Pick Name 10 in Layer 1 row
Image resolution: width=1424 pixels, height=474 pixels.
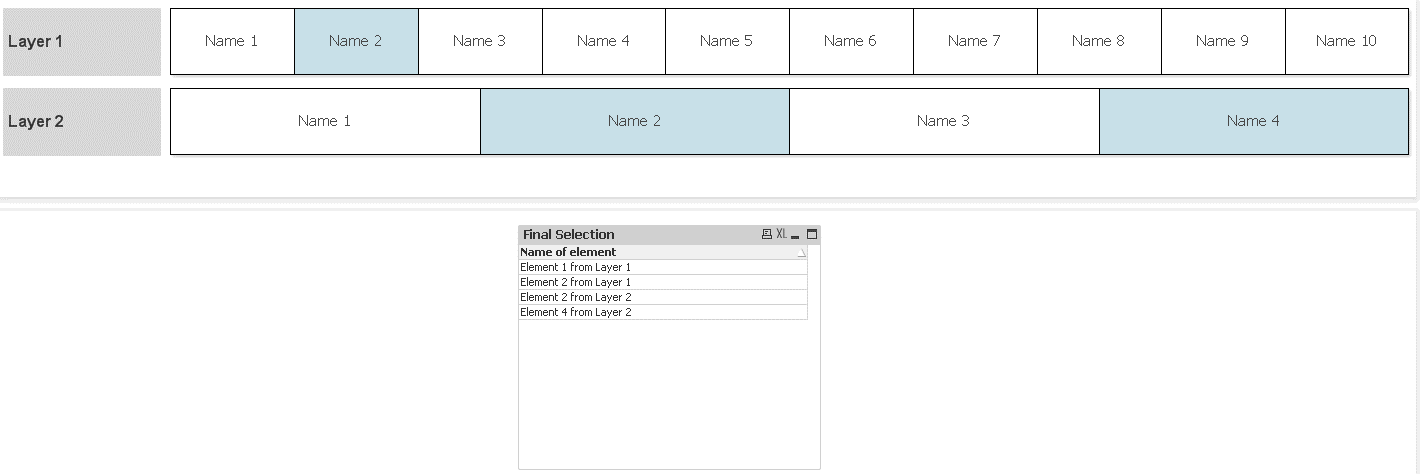pyautogui.click(x=1346, y=42)
